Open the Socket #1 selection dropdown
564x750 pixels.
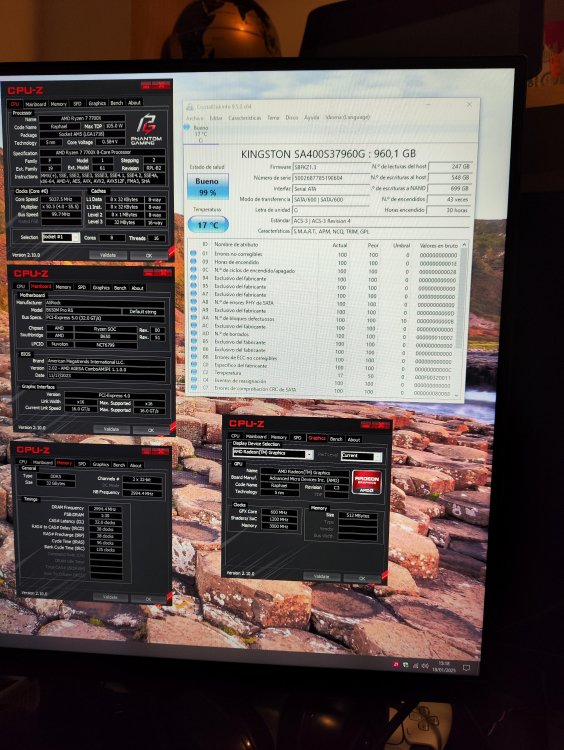point(60,237)
